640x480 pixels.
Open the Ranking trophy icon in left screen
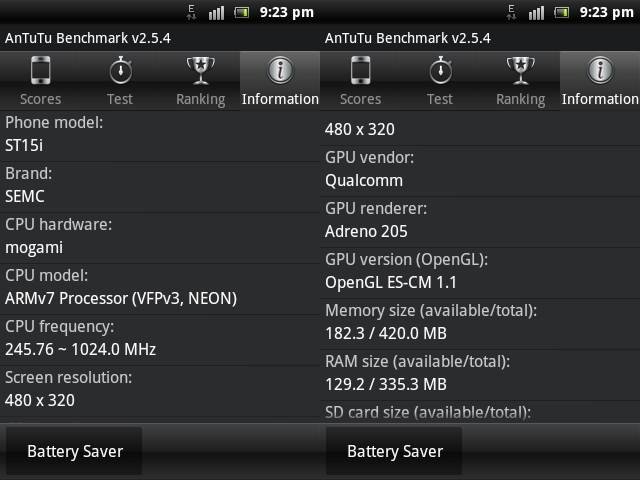[x=200, y=70]
